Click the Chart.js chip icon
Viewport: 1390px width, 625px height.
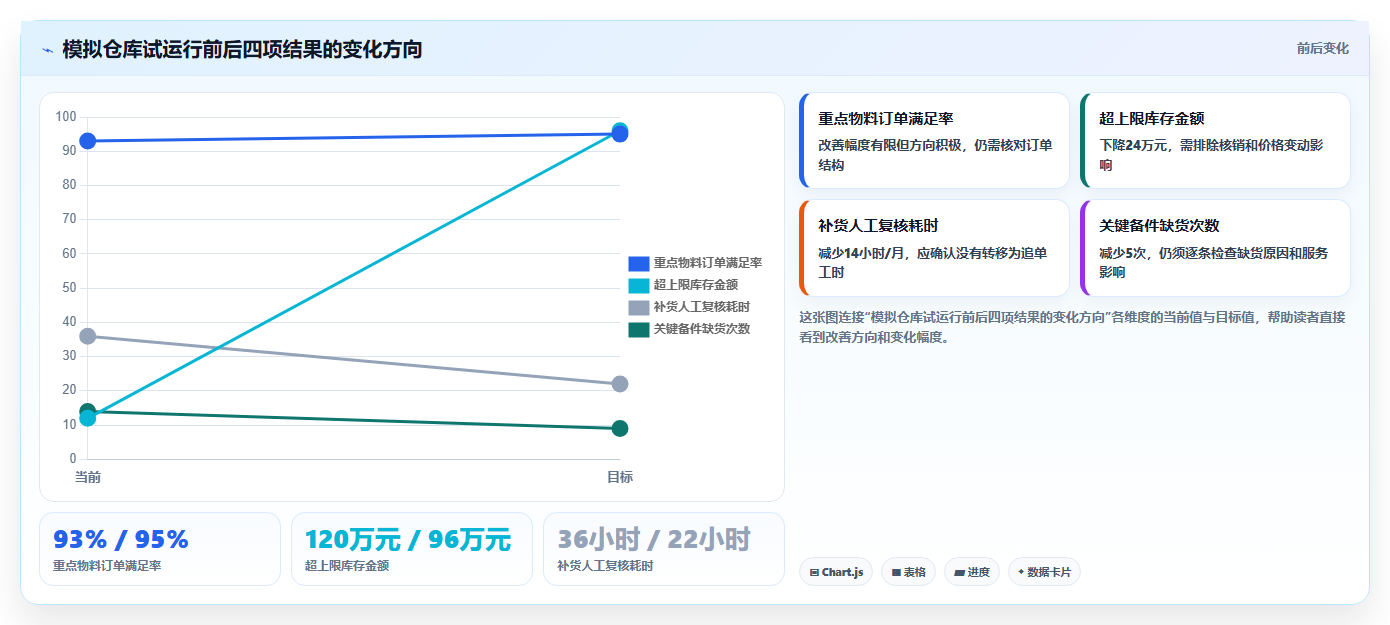[x=814, y=573]
